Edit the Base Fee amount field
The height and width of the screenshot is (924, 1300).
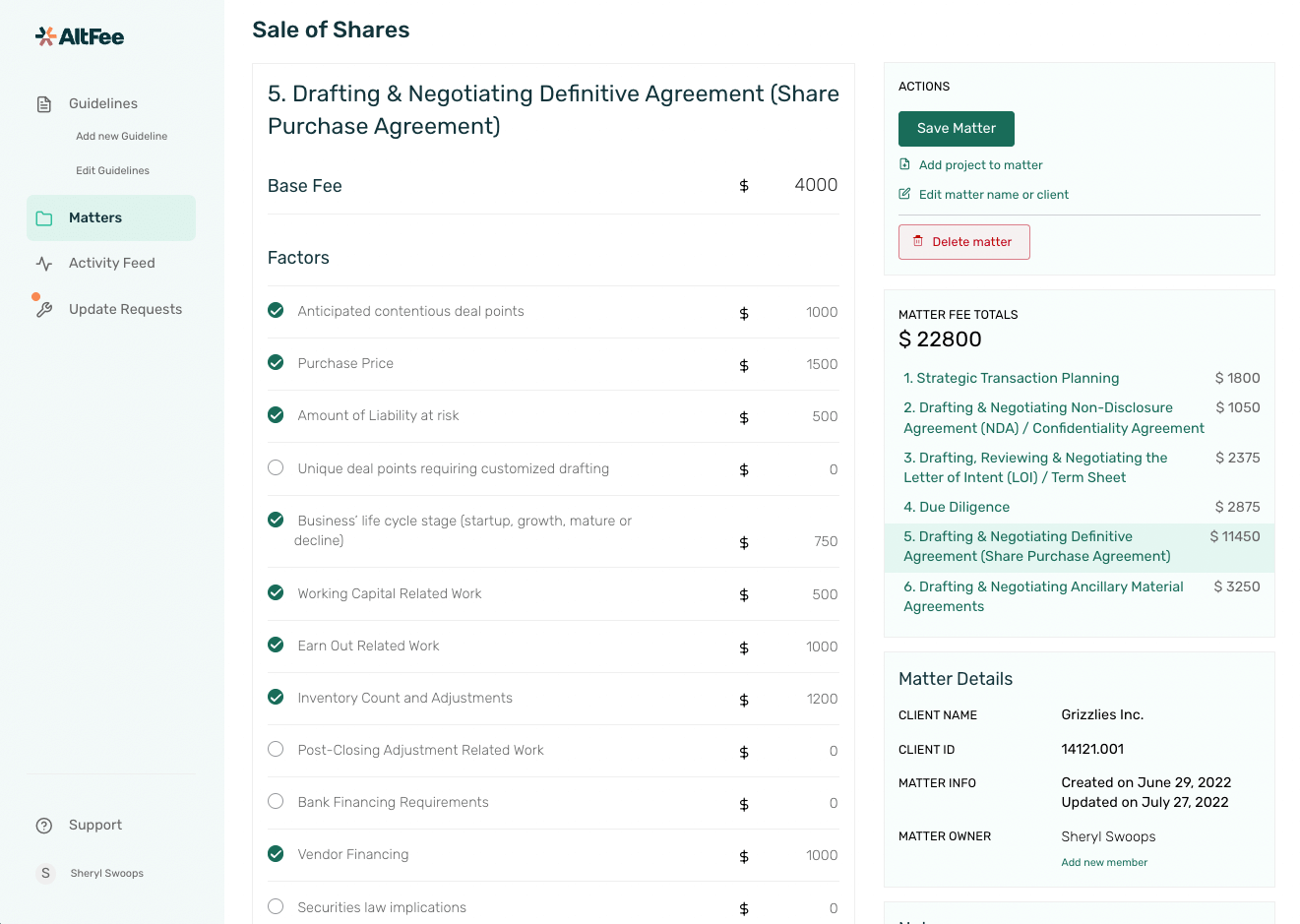[815, 185]
